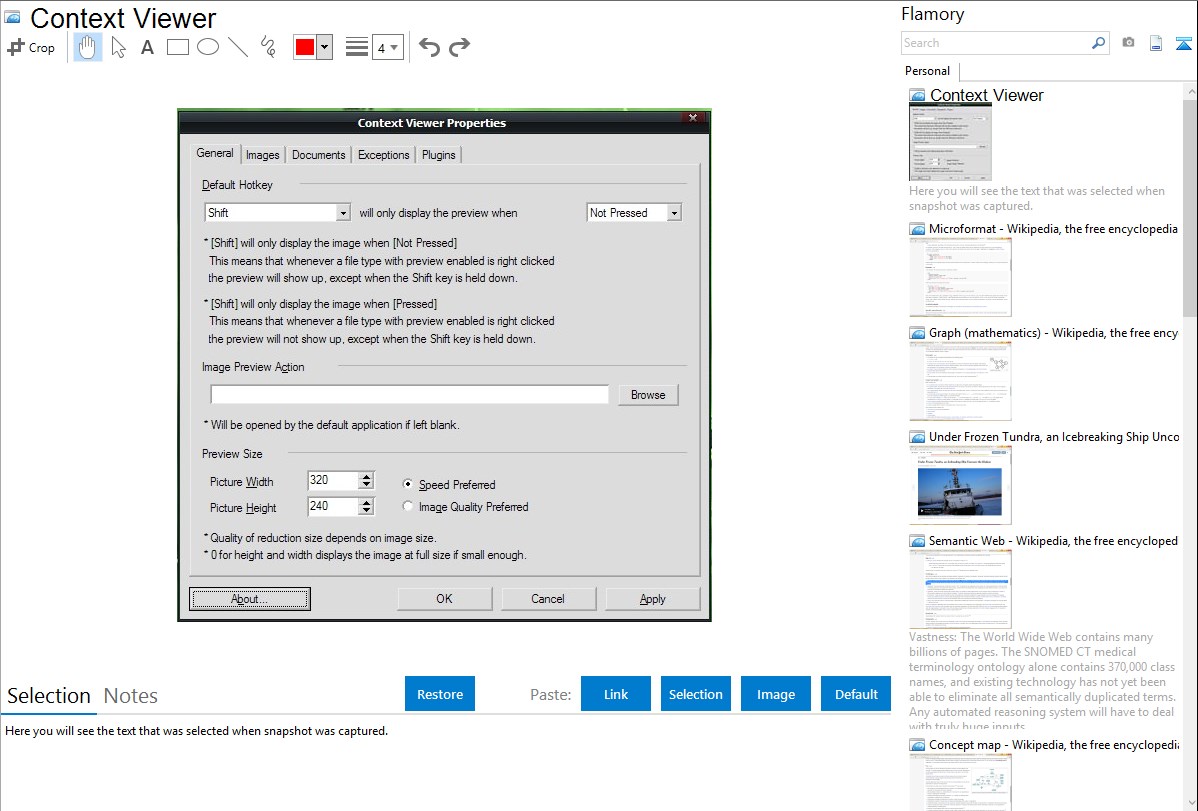
Task: Switch to the Notes tab
Action: coord(131,696)
